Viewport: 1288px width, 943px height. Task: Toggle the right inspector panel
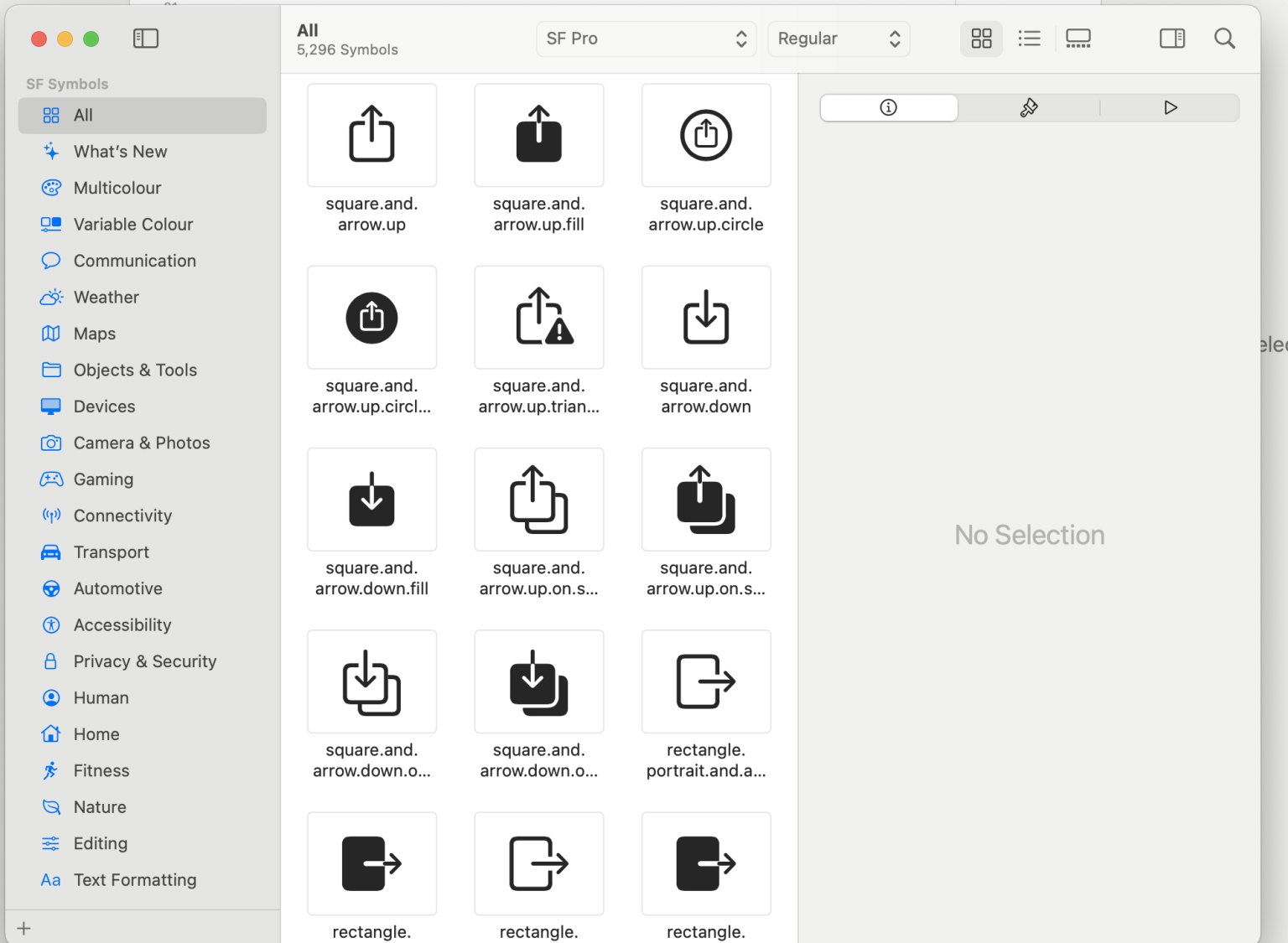1171,39
